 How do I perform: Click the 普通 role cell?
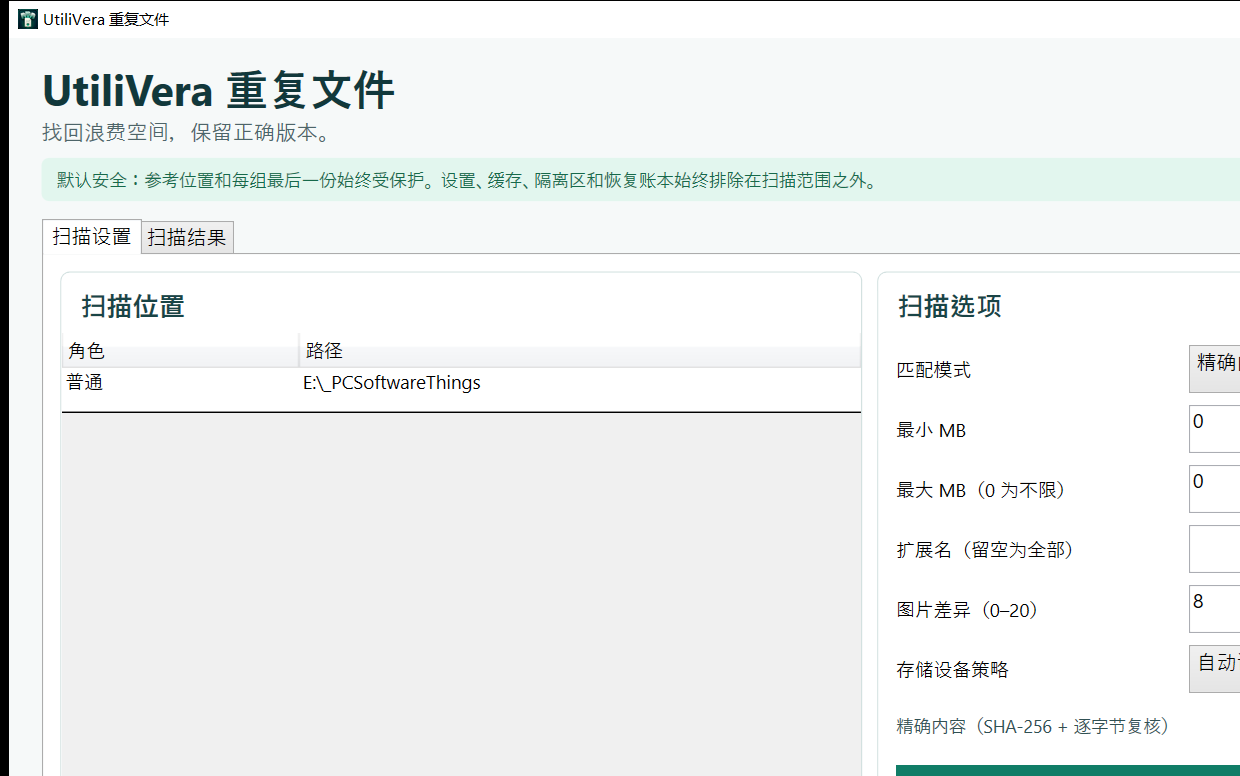coord(85,383)
